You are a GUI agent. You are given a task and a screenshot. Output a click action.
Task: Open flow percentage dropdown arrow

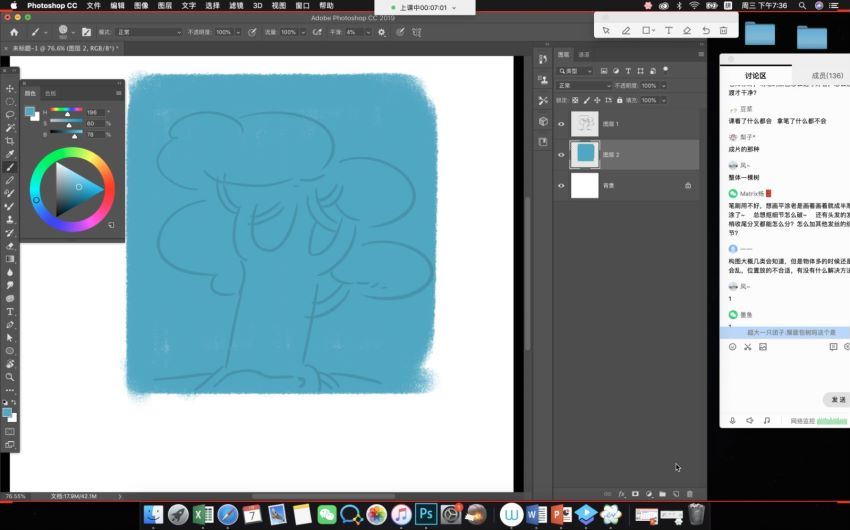[x=303, y=32]
